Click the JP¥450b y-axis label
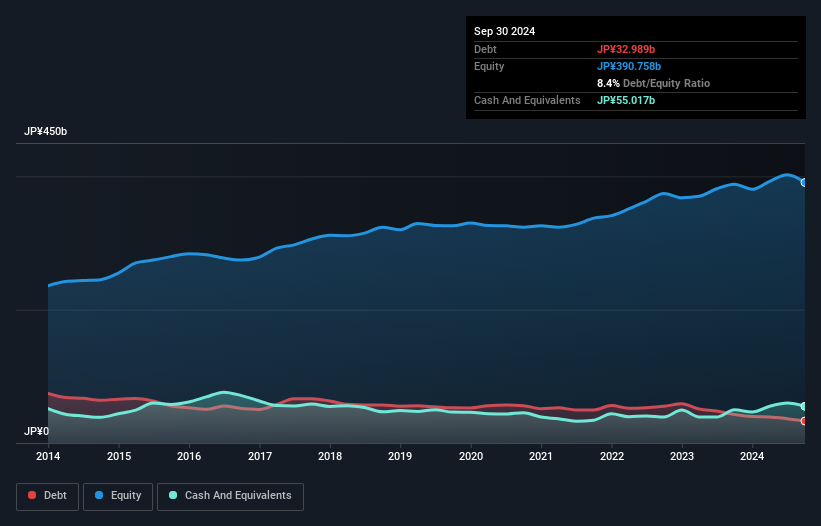The height and width of the screenshot is (526, 821). (46, 131)
